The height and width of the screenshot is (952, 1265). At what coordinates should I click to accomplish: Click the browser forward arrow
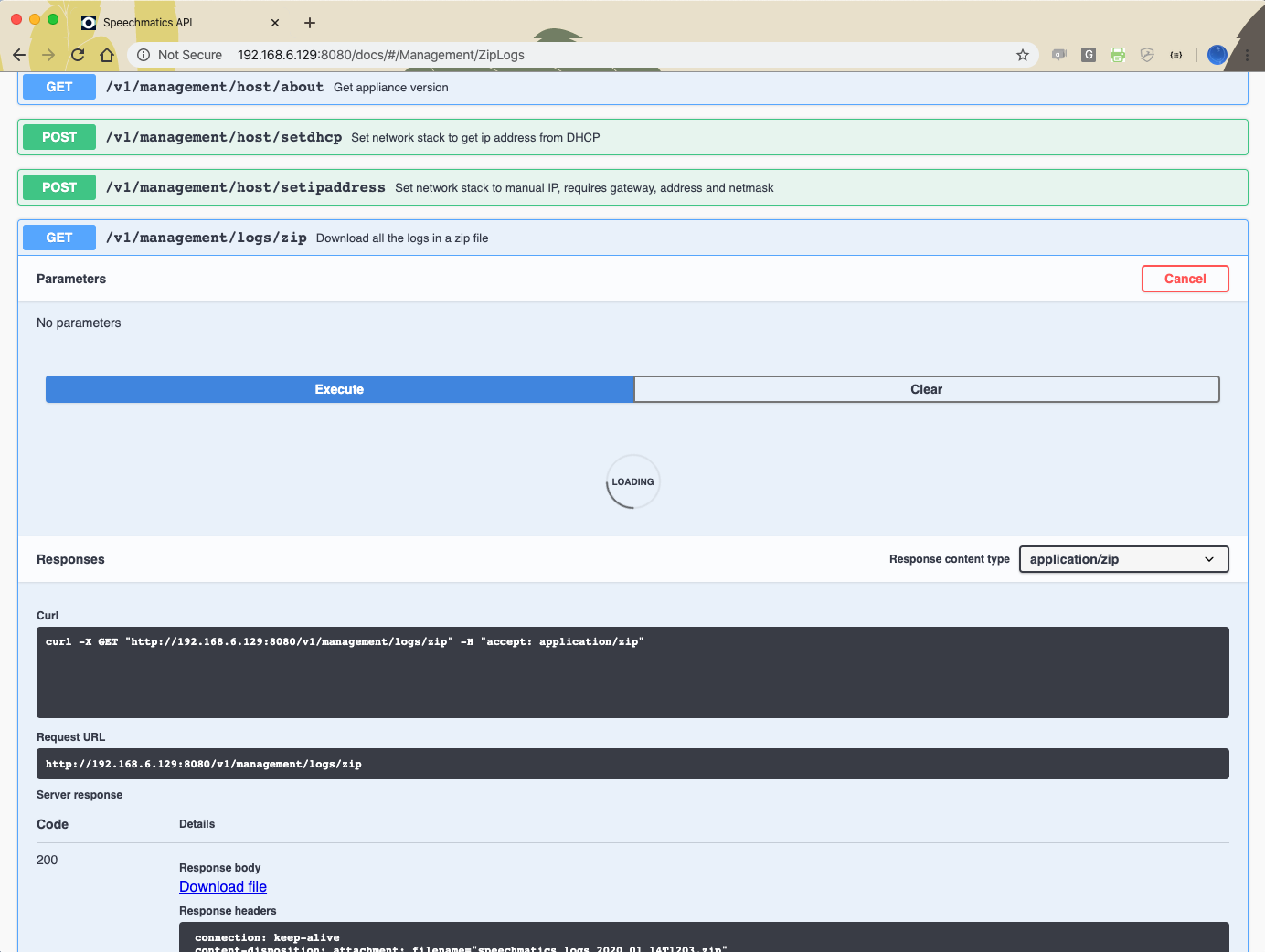(48, 55)
